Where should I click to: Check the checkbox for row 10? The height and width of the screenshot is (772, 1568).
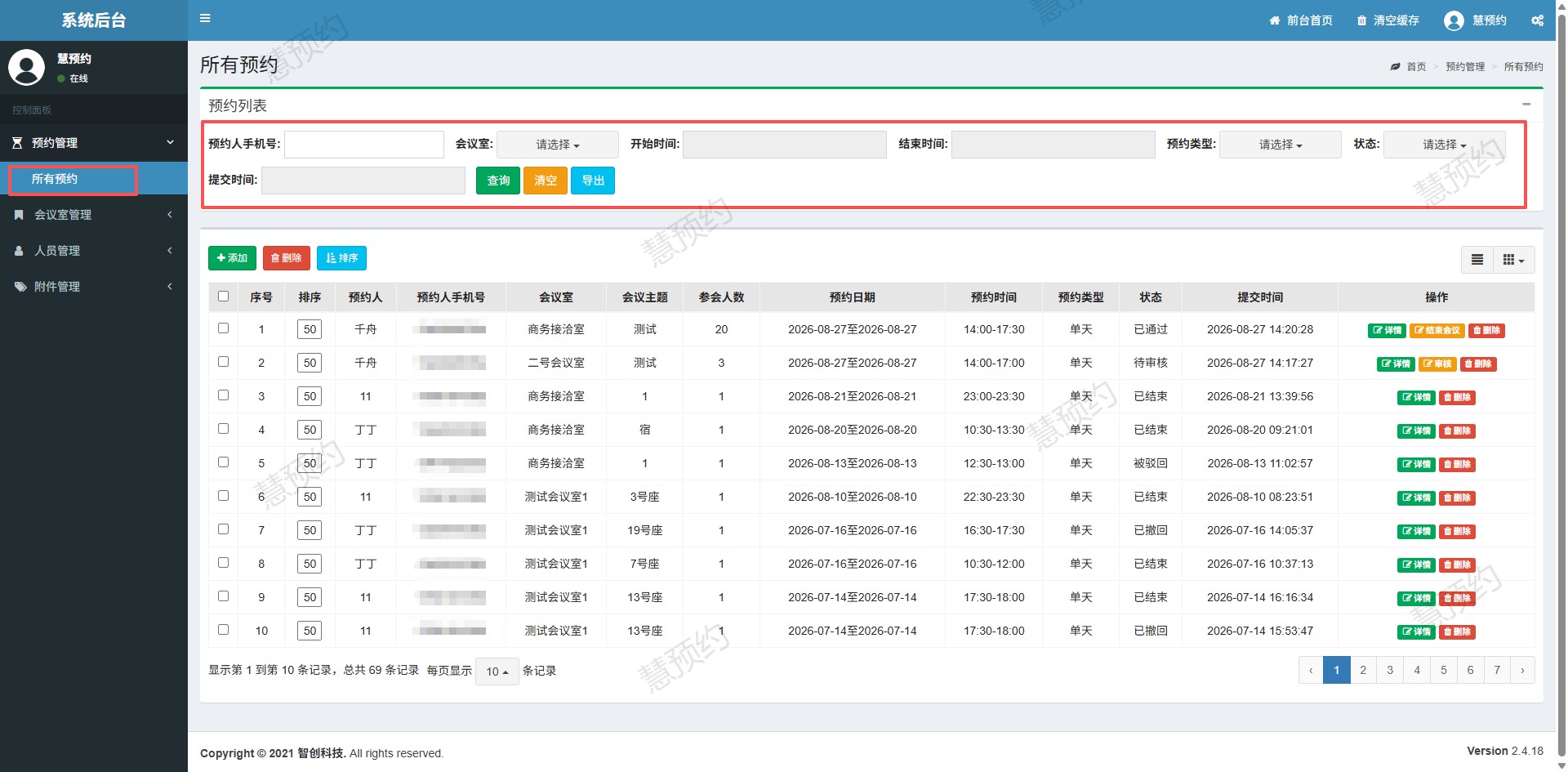tap(223, 630)
